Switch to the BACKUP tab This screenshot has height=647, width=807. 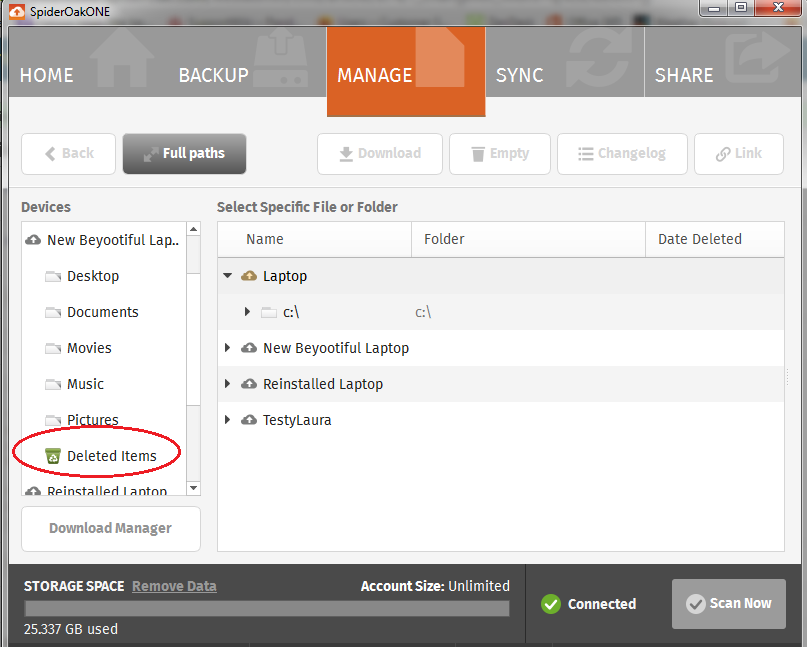tap(247, 62)
